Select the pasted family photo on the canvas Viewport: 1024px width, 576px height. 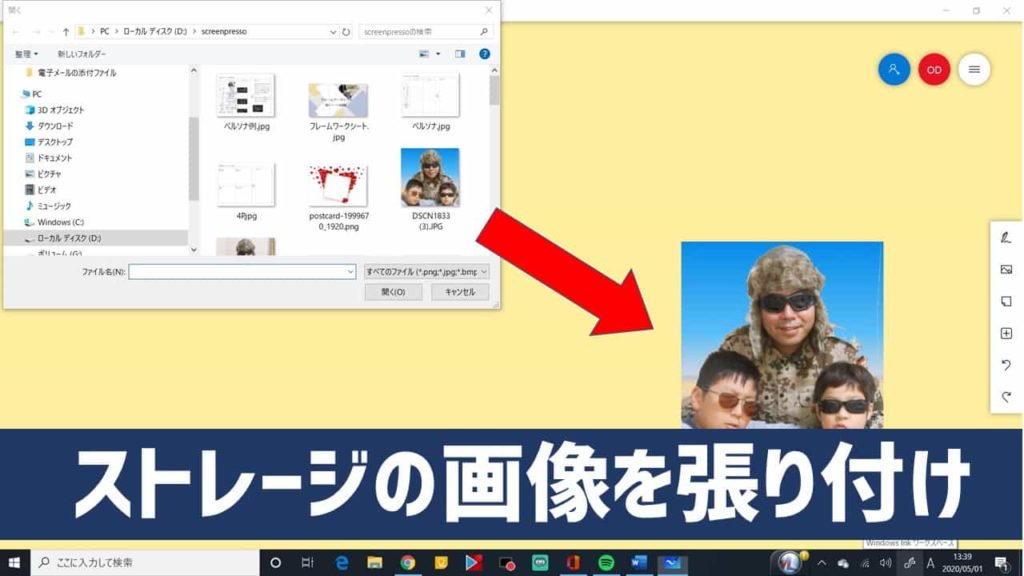[x=782, y=335]
